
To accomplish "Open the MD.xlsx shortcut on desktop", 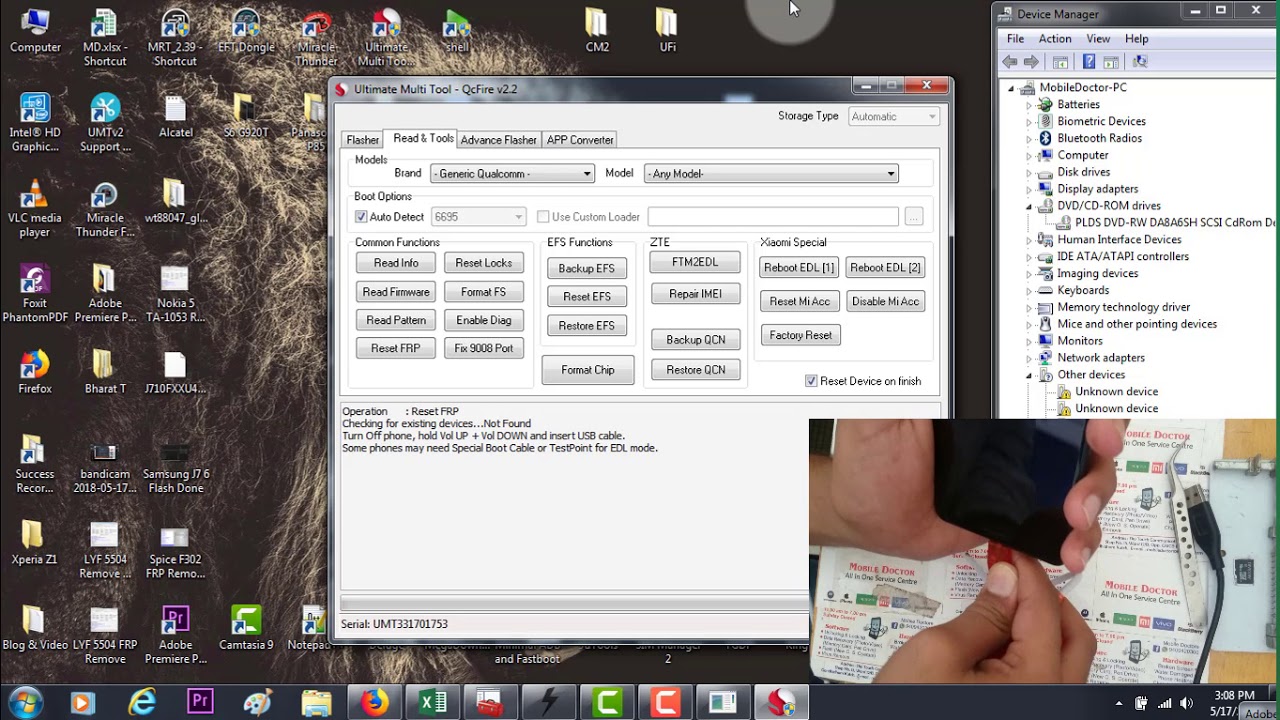I will pos(104,38).
